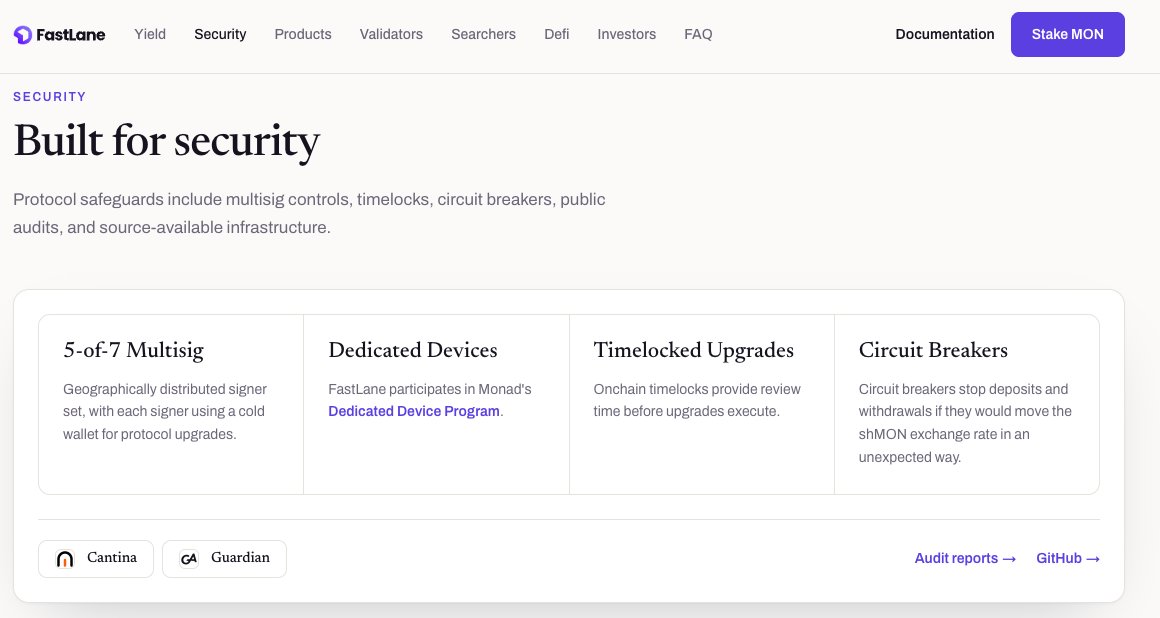This screenshot has width=1160, height=618.
Task: Click the Circuit Breakers card heading
Action: 933,349
